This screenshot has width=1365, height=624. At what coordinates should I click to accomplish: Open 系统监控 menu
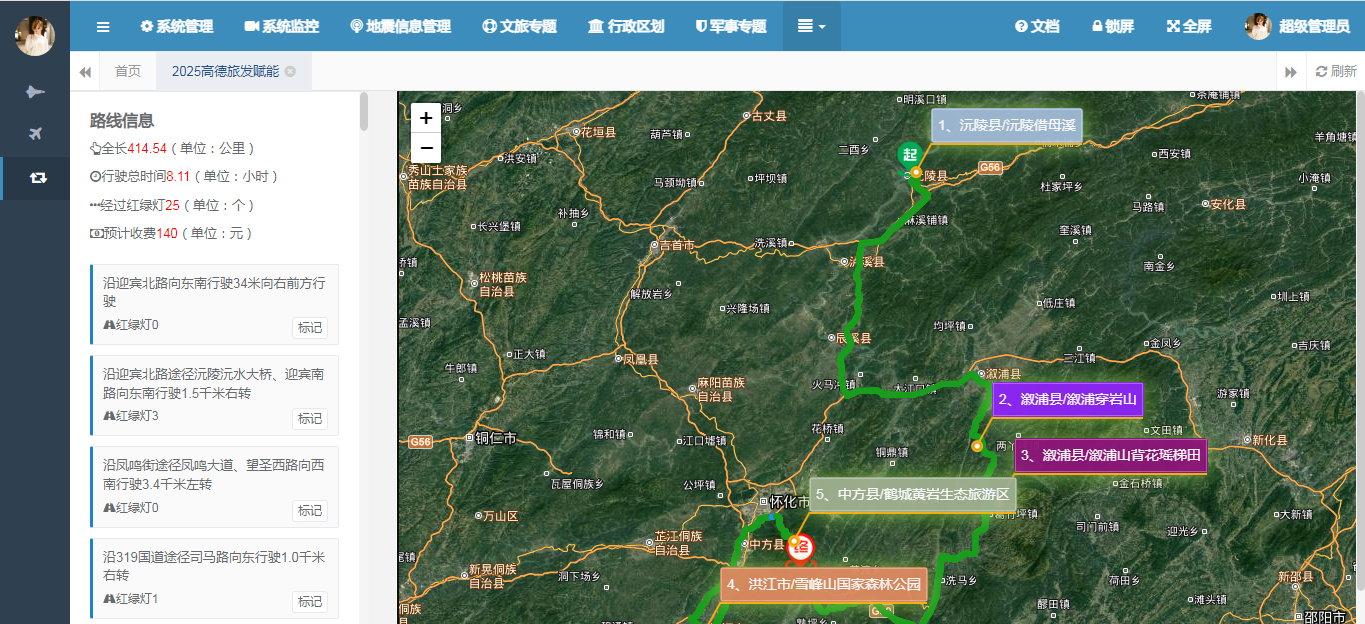click(281, 27)
